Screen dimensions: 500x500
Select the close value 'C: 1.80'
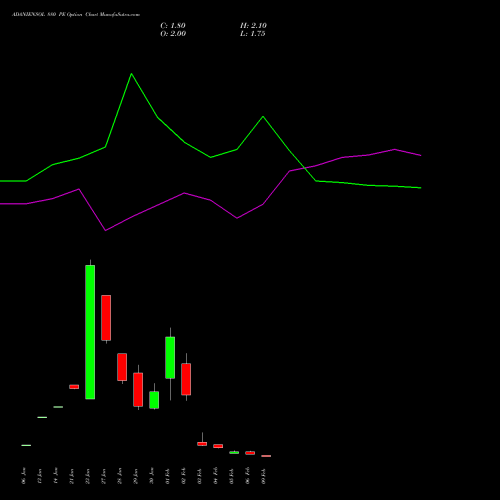click(x=173, y=26)
